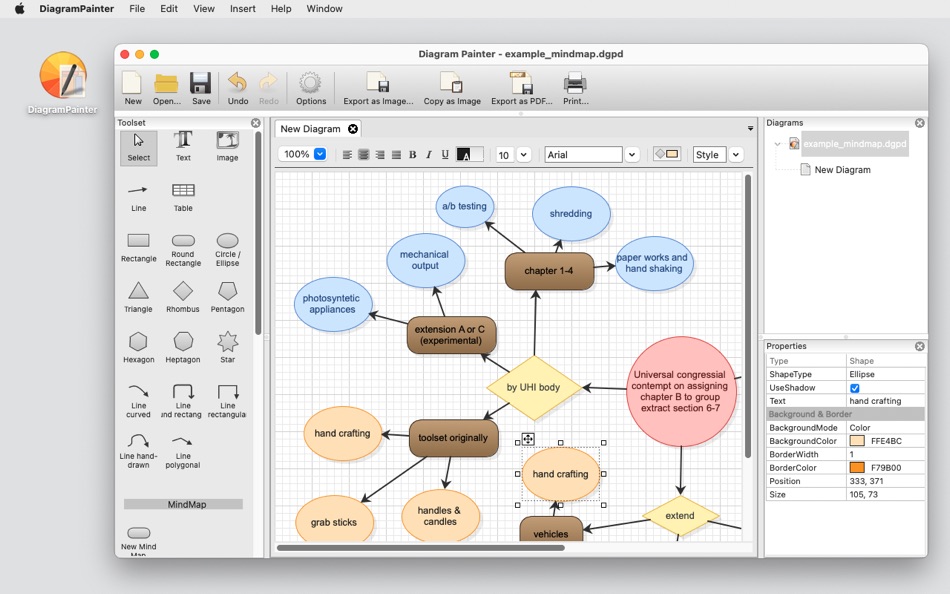Align text right

click(x=380, y=155)
